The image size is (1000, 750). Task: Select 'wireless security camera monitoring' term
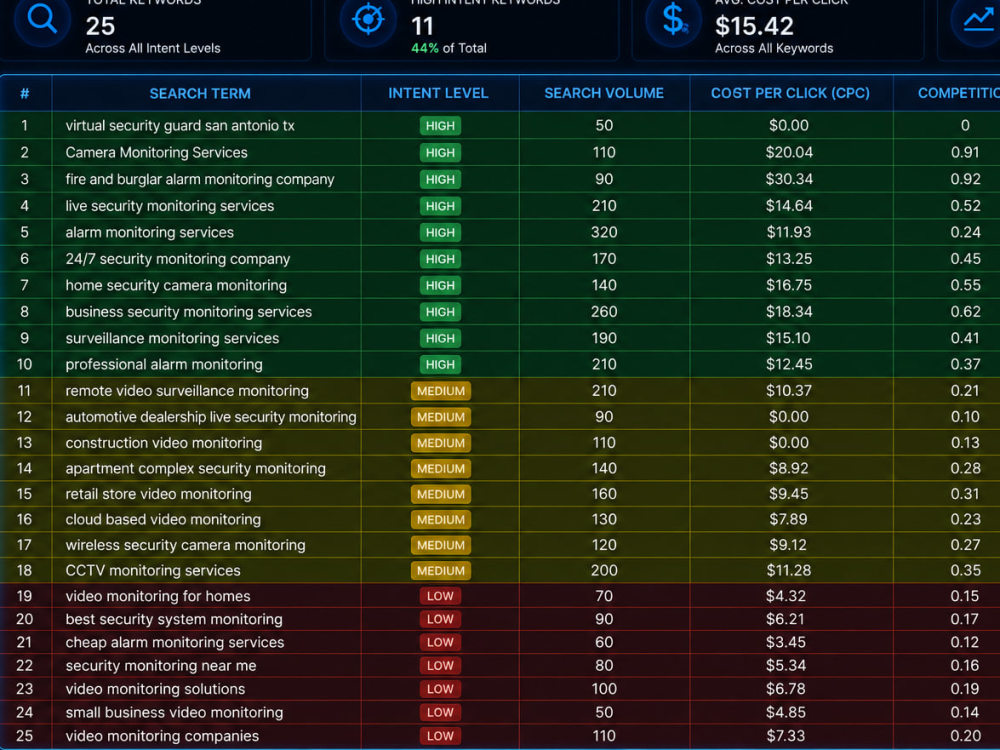point(185,545)
